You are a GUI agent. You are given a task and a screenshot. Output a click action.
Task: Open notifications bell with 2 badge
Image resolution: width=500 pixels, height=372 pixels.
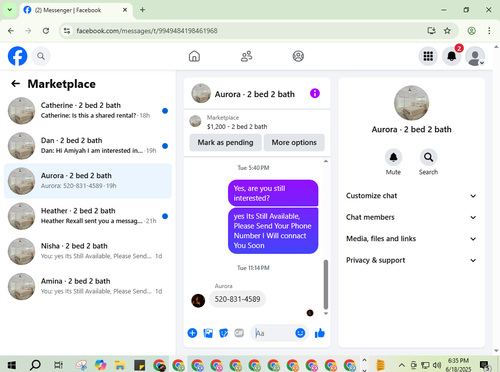click(x=452, y=56)
